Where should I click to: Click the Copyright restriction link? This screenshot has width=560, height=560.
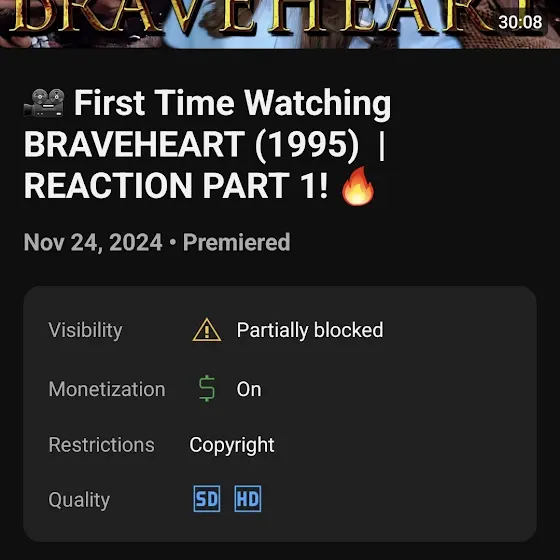click(x=232, y=445)
